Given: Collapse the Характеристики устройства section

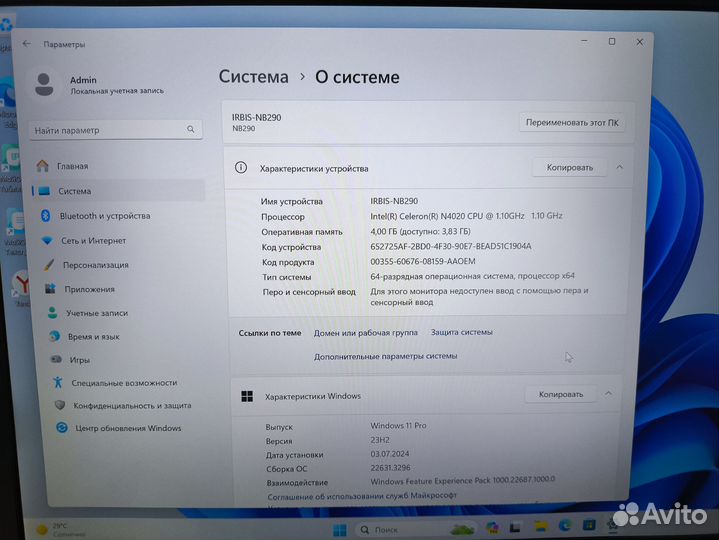Looking at the screenshot, I should point(619,168).
